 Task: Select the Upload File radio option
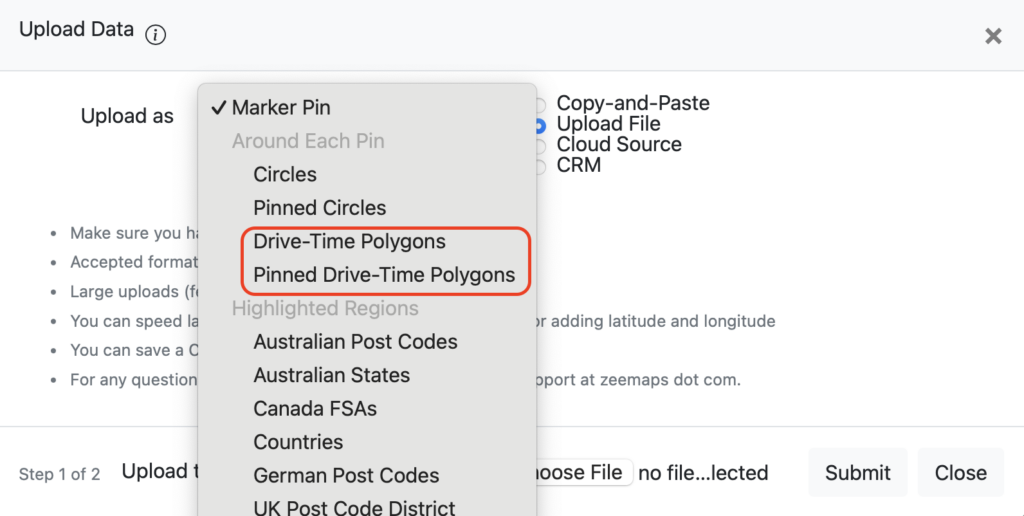pyautogui.click(x=541, y=125)
